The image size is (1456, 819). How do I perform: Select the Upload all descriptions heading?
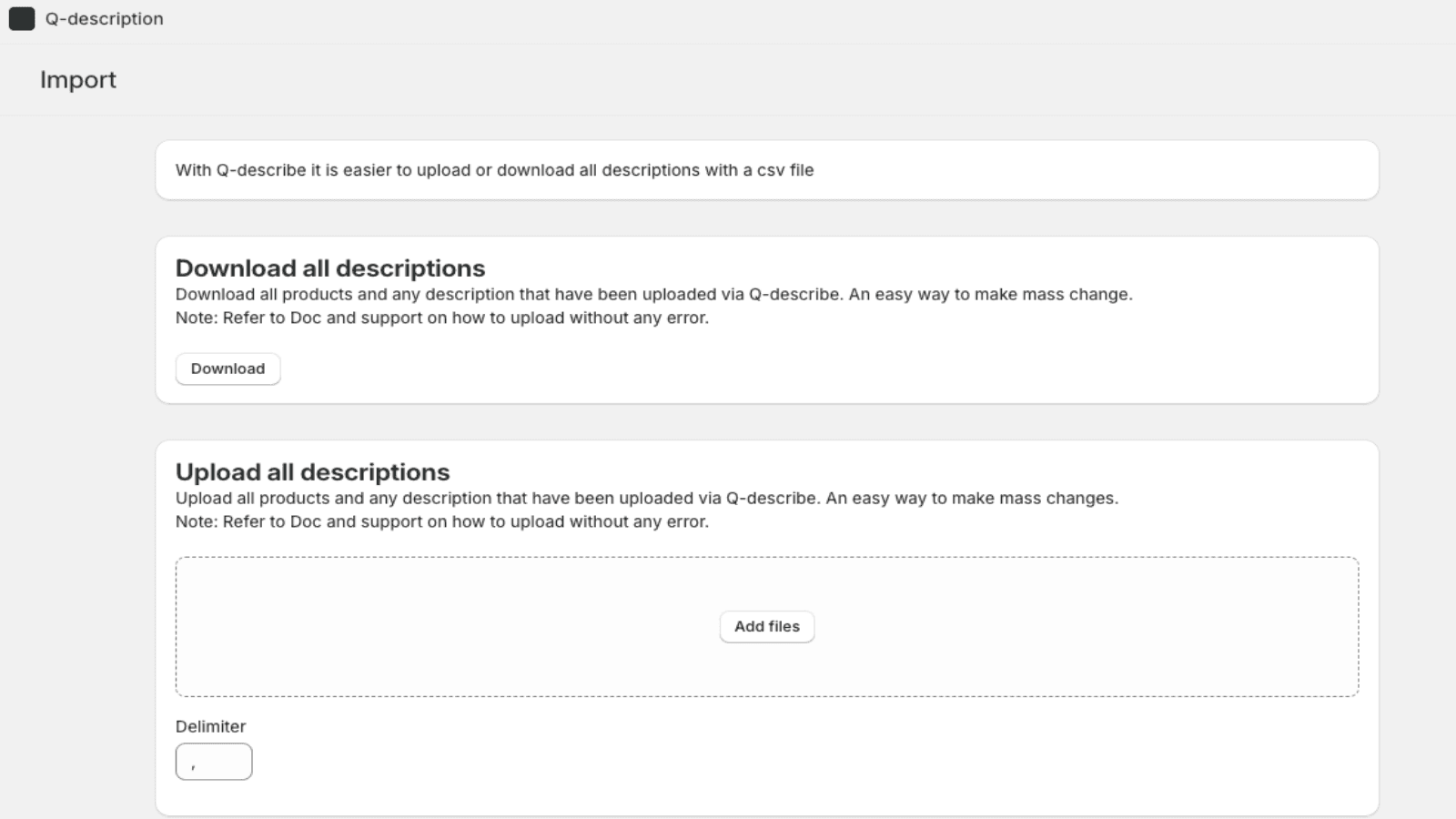pyautogui.click(x=312, y=472)
